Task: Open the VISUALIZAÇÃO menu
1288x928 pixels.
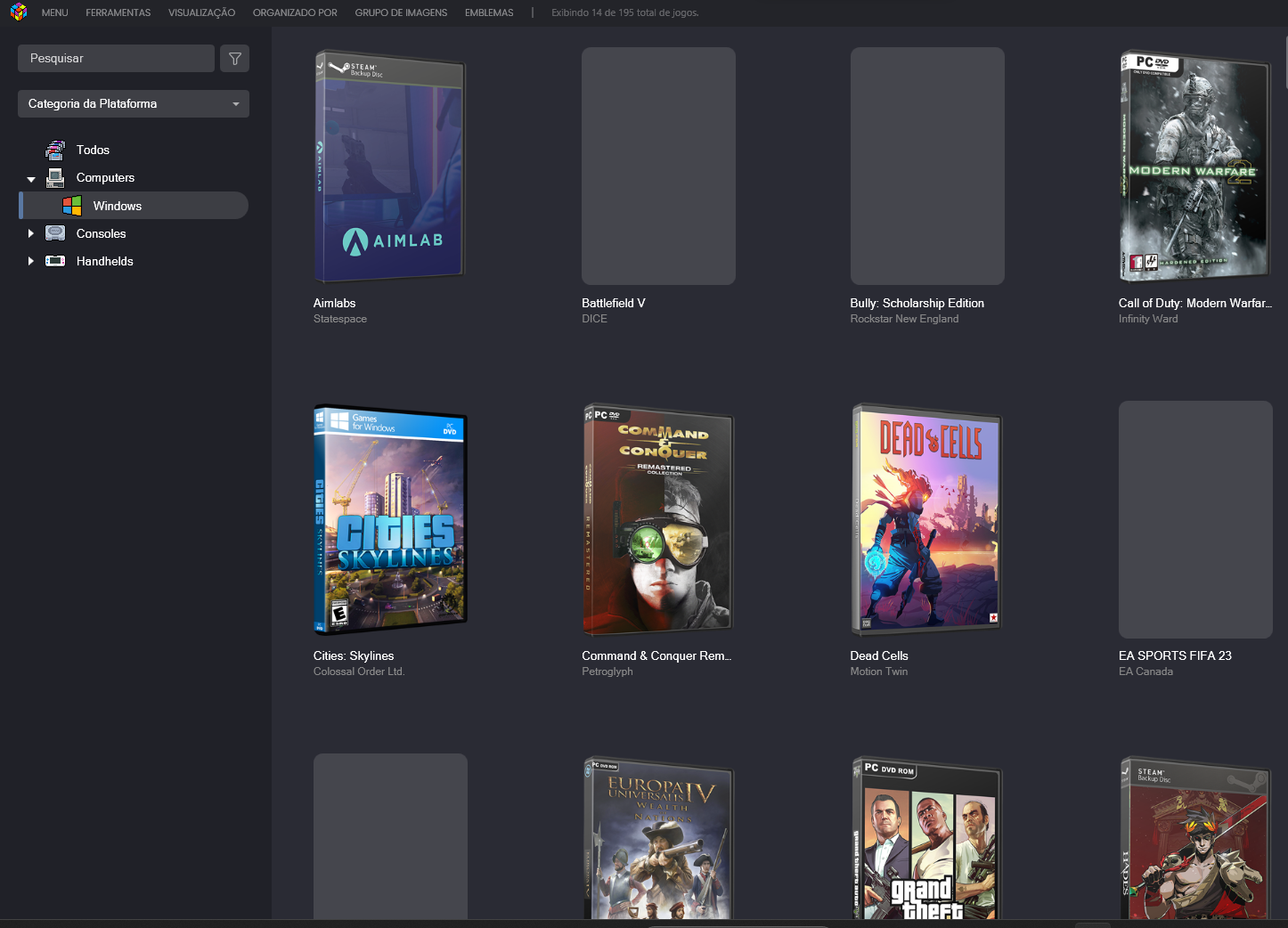Action: pyautogui.click(x=202, y=12)
